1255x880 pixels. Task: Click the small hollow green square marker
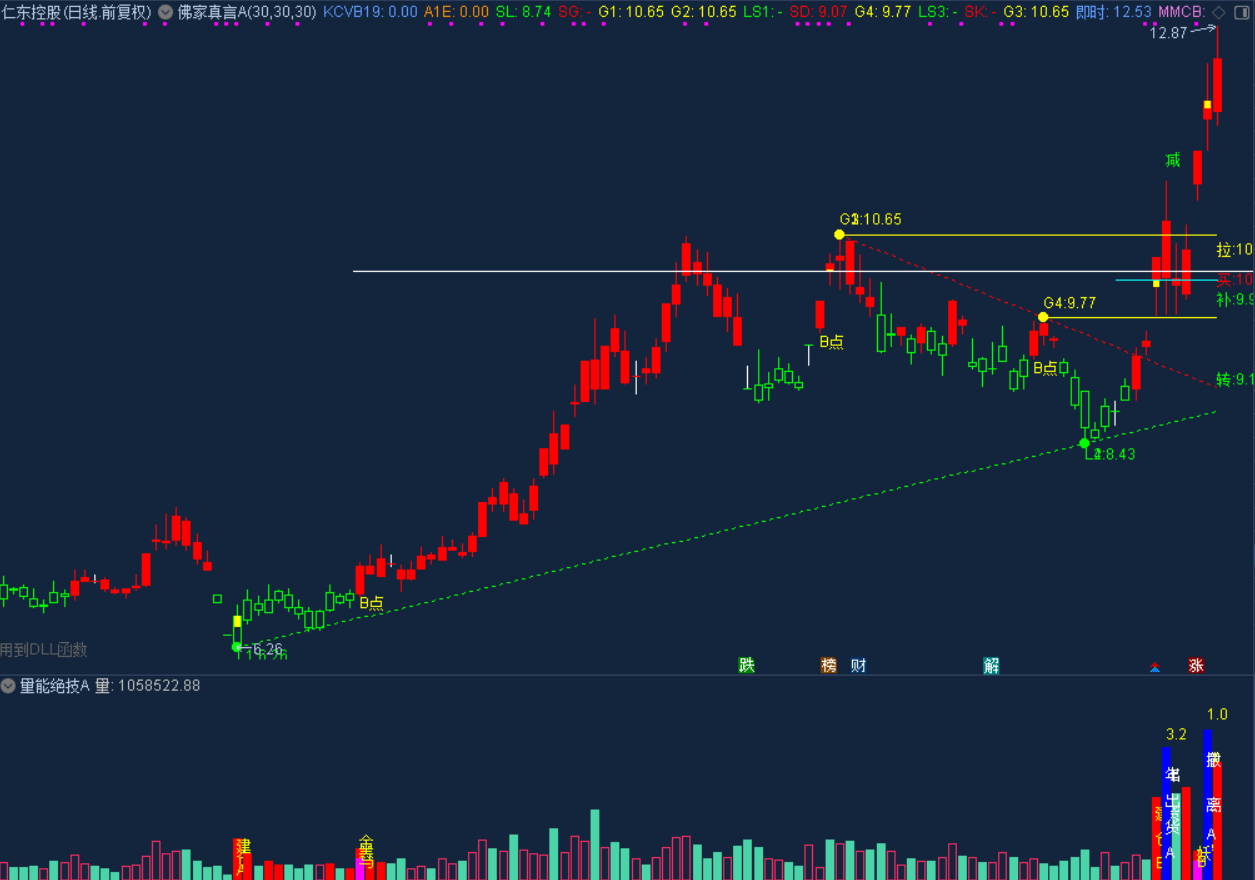tap(217, 599)
